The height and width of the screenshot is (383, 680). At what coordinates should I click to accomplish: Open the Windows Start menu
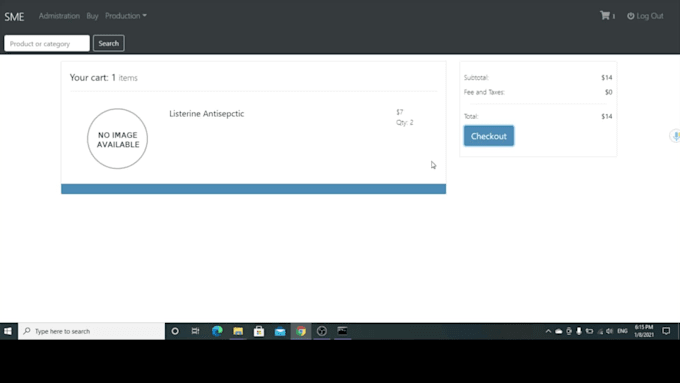coord(8,331)
